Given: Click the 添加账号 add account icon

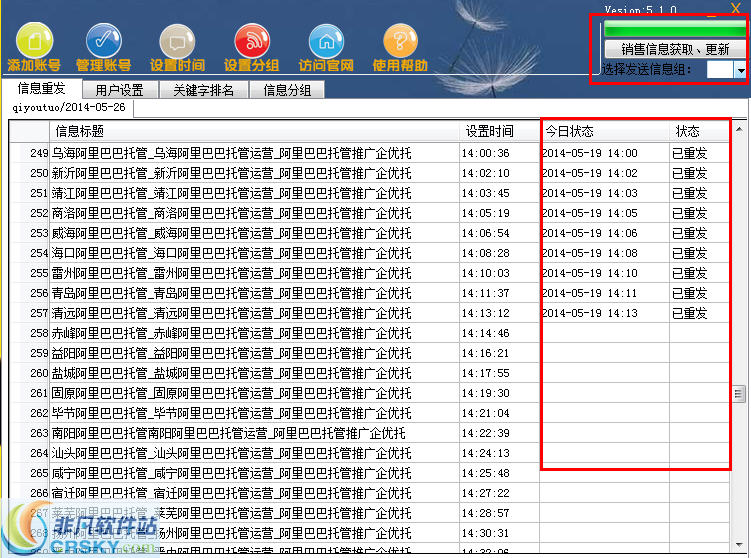Looking at the screenshot, I should (34, 47).
